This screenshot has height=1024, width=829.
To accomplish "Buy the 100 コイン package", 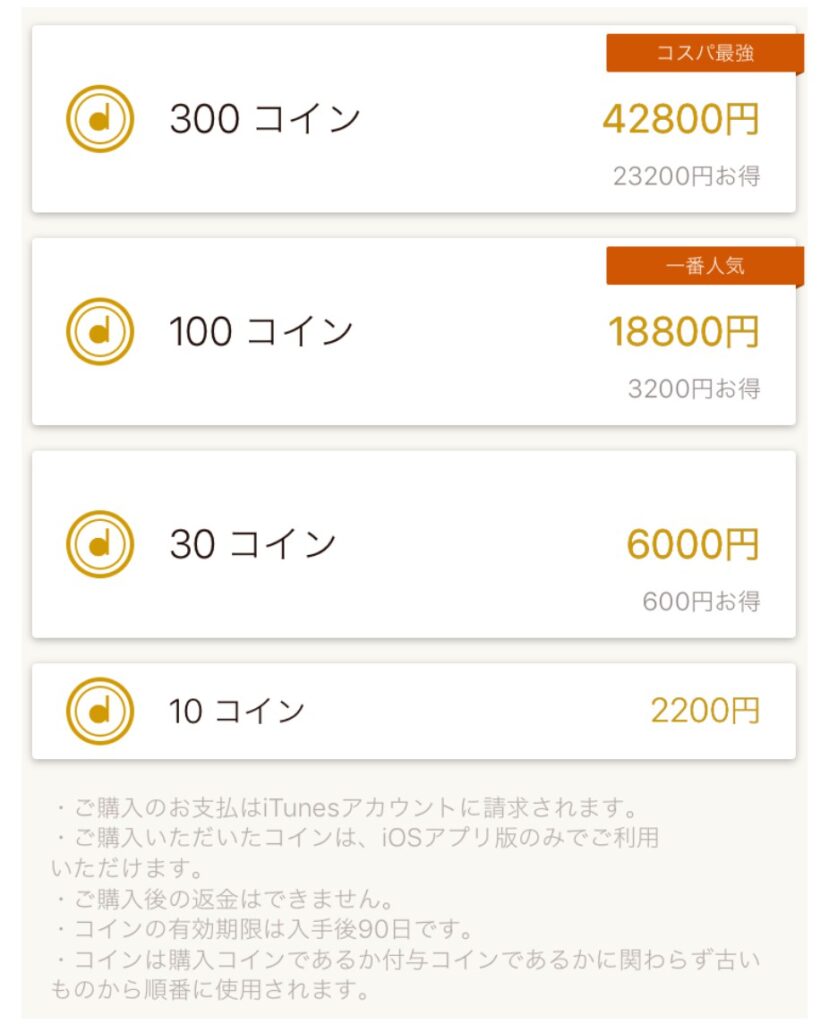I will pyautogui.click(x=414, y=332).
